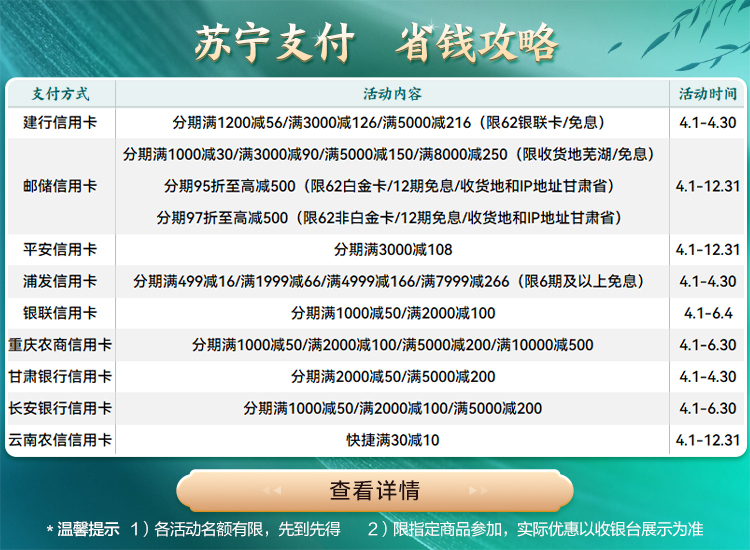Screen dimensions: 750x550
Task: Click 4.1-6.30 date for 长安银行信用卡
Action: 708,408
